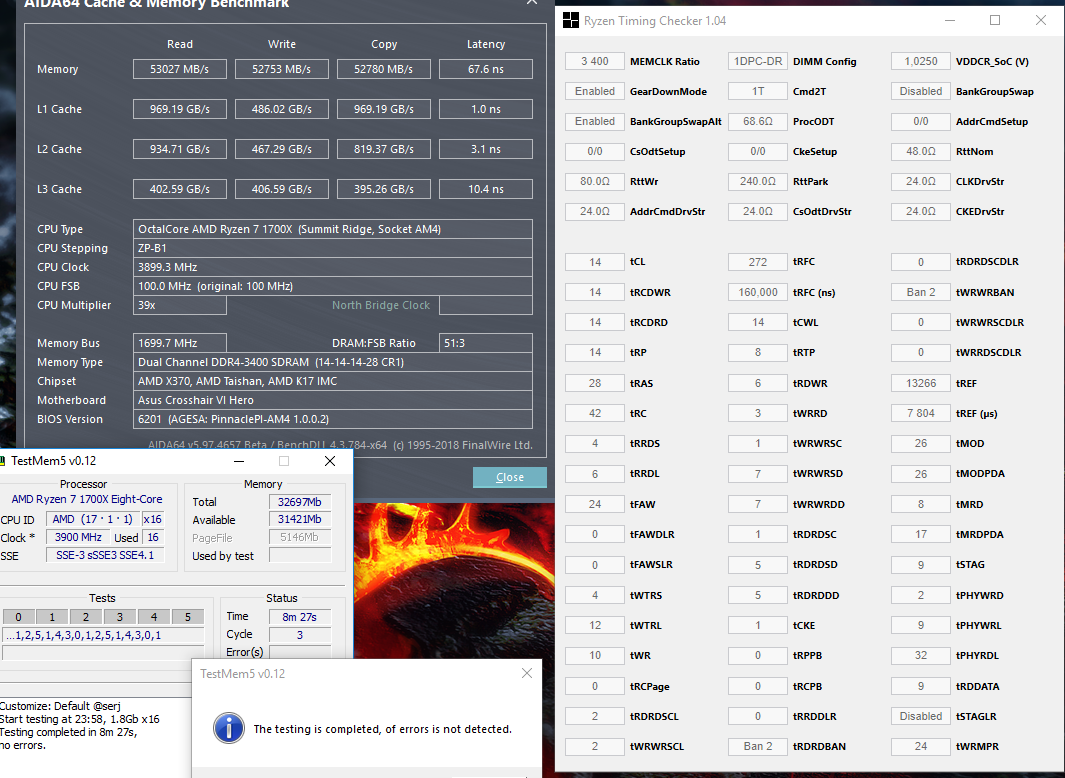1065x778 pixels.
Task: Click the Motherboard Asus Crosshair VI Hero field
Action: click(x=333, y=400)
